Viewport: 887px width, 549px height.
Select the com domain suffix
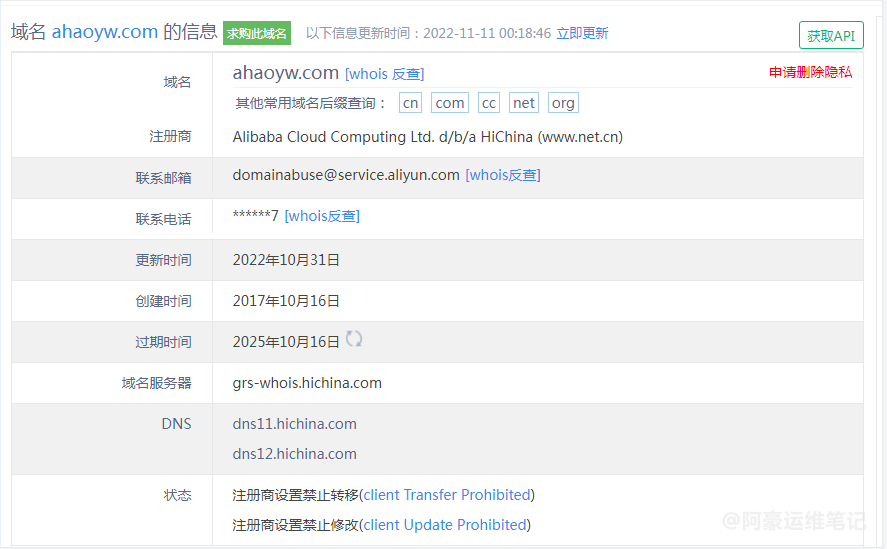450,103
